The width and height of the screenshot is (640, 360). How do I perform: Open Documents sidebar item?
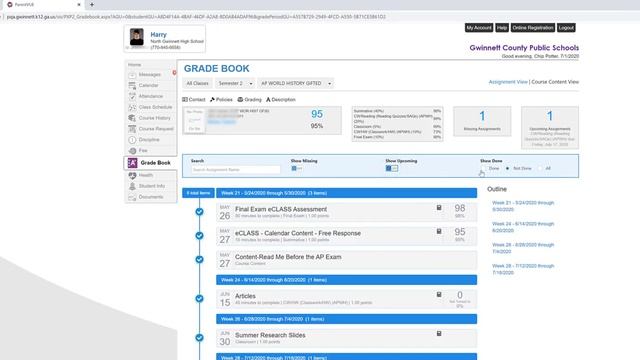click(151, 197)
